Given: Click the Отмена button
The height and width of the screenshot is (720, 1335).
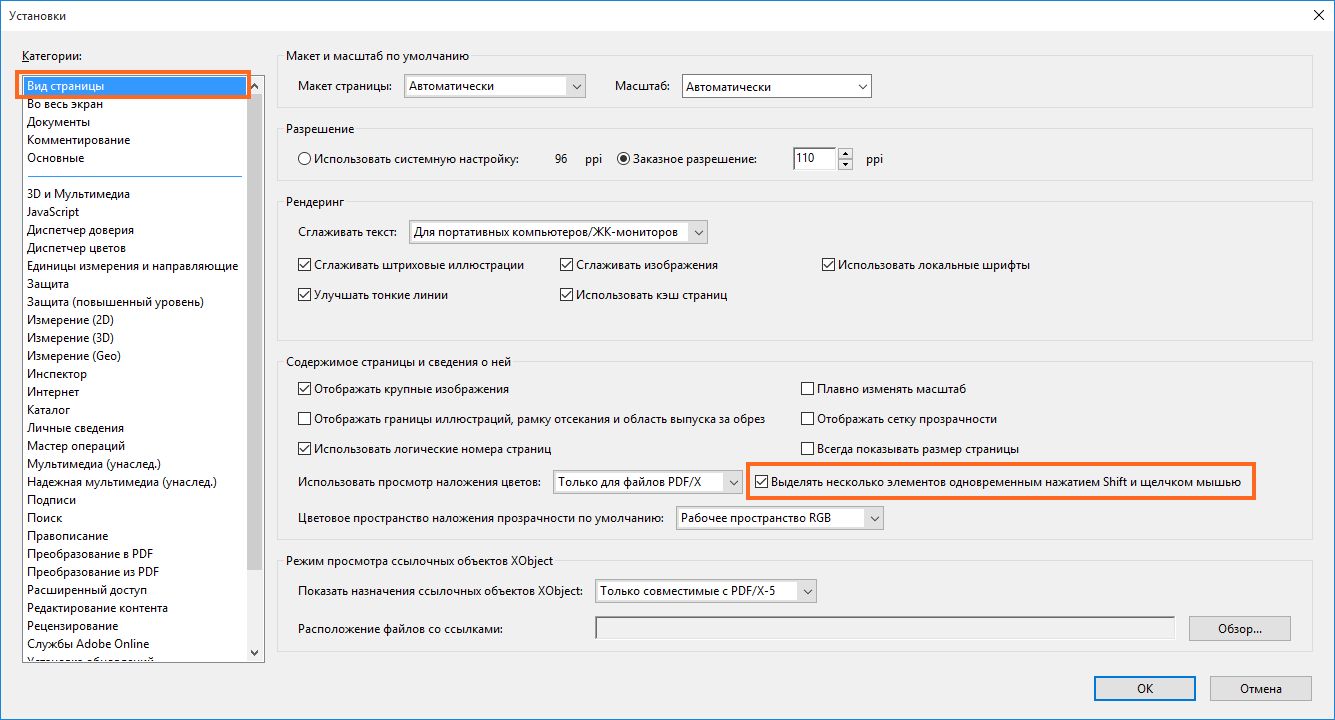Looking at the screenshot, I should tap(1261, 689).
